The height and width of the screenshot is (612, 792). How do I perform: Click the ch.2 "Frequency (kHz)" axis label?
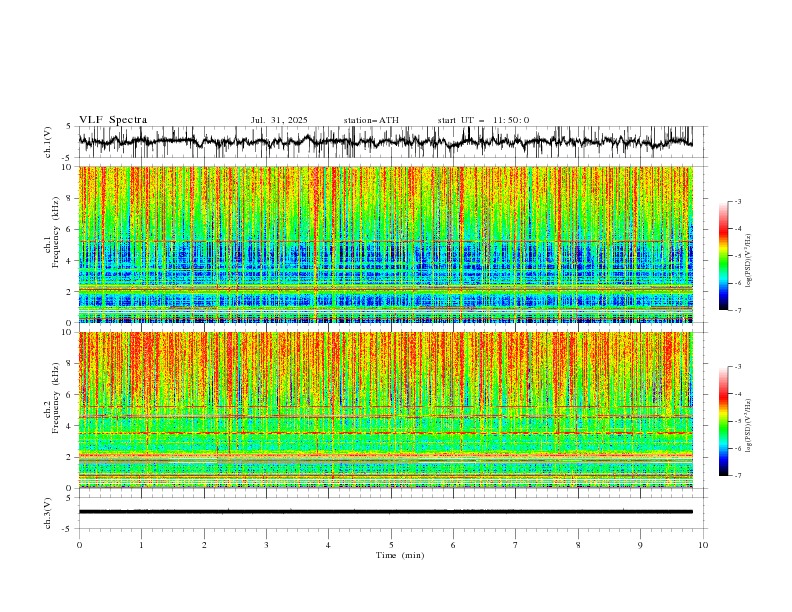55,397
